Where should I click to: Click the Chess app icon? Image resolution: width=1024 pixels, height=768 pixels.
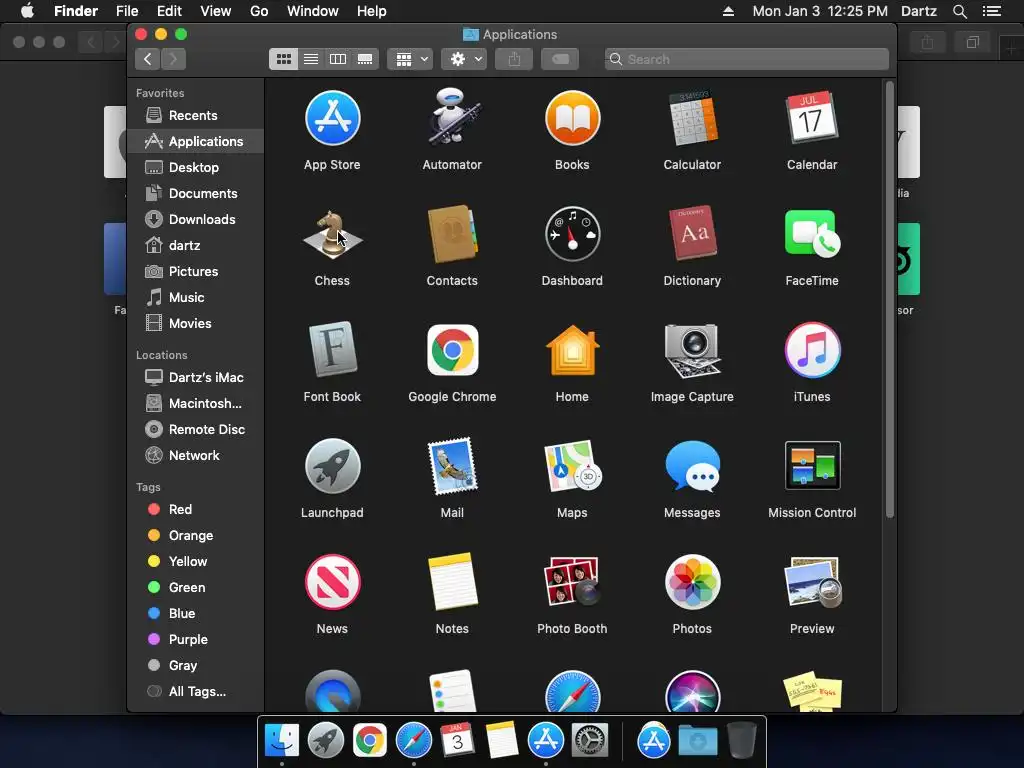point(332,234)
